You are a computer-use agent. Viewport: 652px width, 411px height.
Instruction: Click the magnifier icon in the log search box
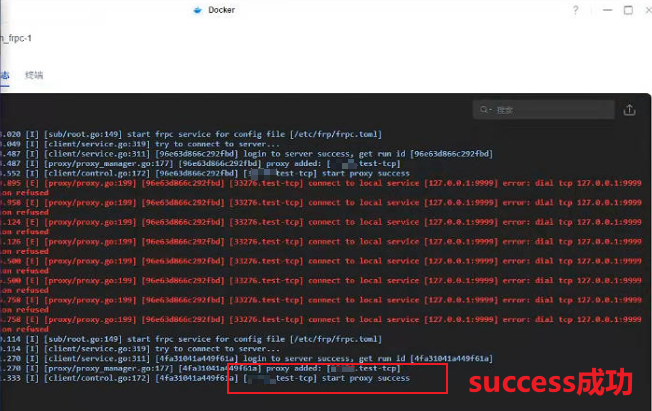[484, 109]
